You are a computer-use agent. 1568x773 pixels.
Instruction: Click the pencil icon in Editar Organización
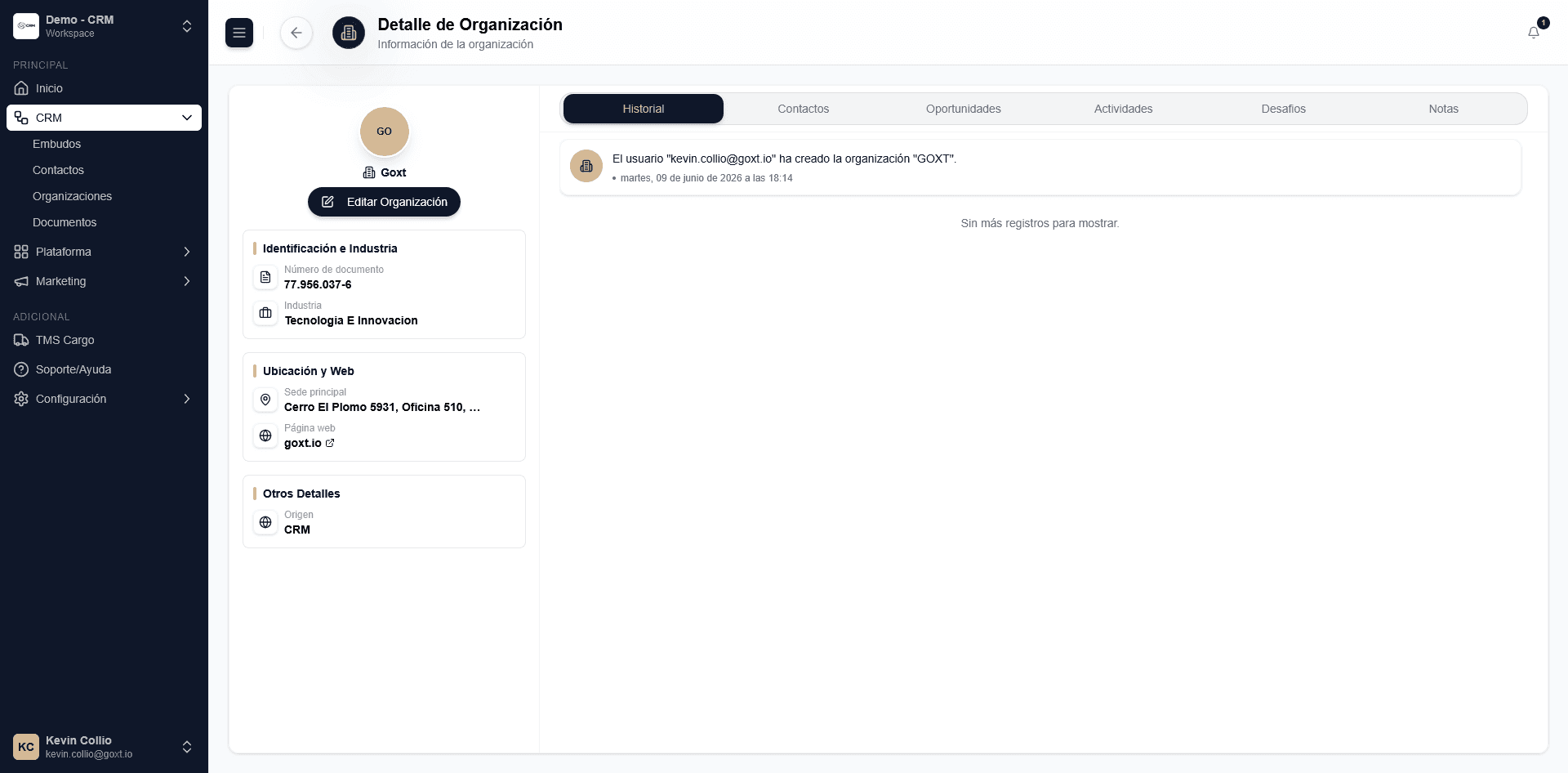327,202
